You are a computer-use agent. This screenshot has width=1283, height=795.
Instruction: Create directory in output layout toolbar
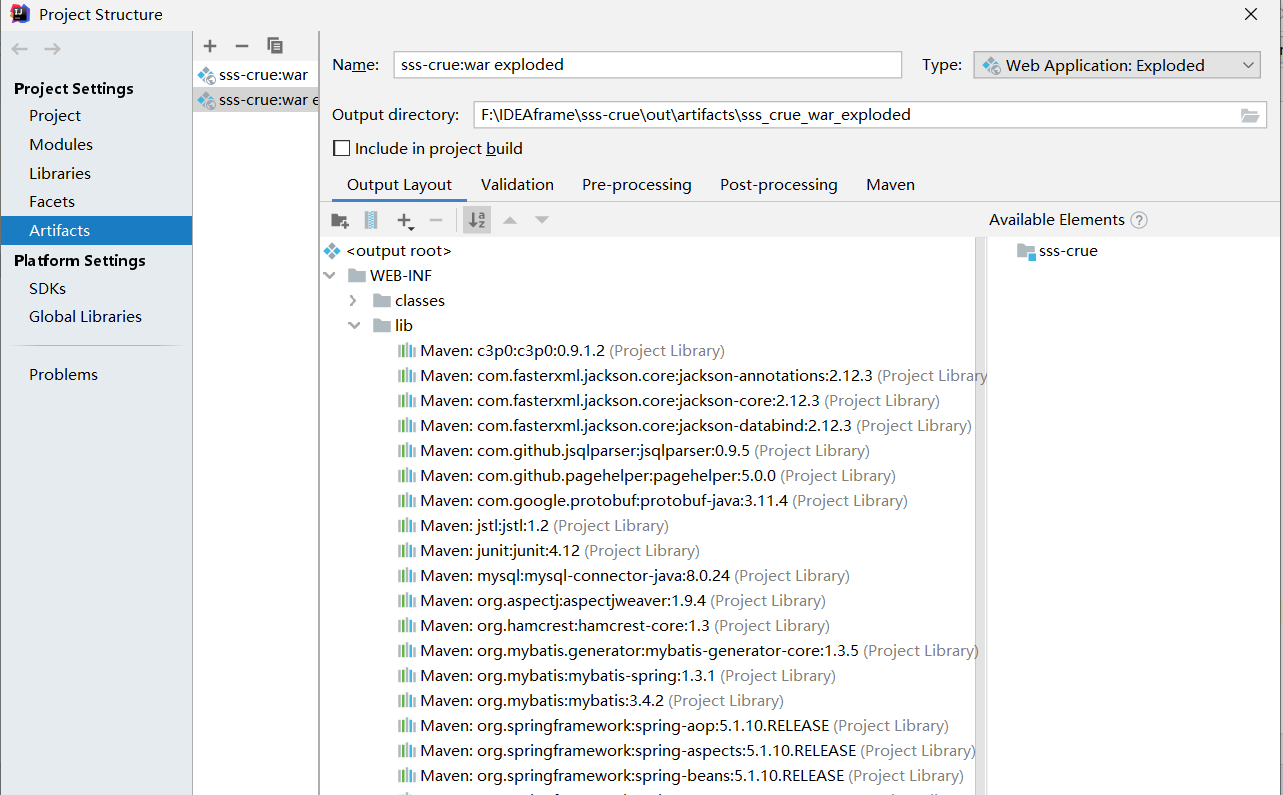click(340, 220)
